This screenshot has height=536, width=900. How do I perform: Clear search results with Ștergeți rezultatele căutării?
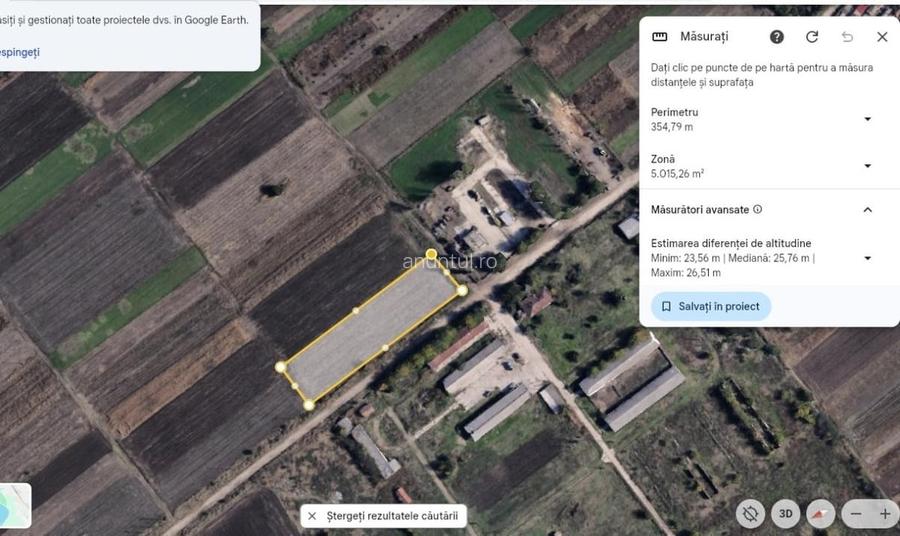pyautogui.click(x=383, y=516)
